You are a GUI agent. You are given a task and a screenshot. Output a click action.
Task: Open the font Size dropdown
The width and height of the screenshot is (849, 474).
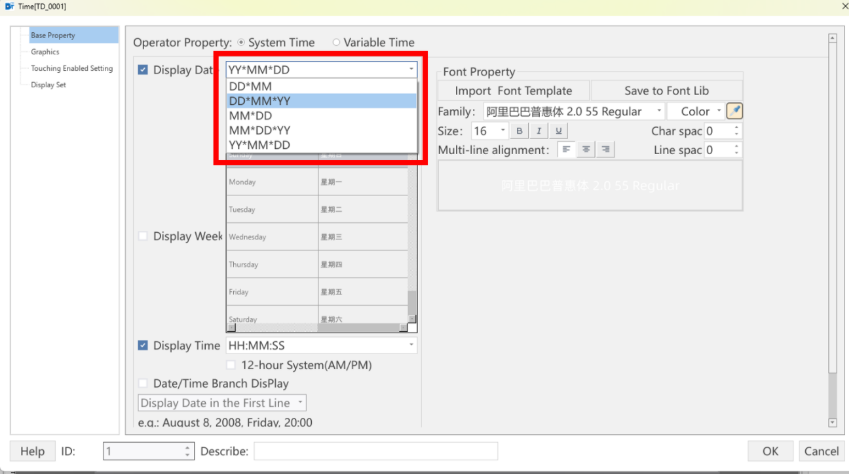[x=502, y=131]
